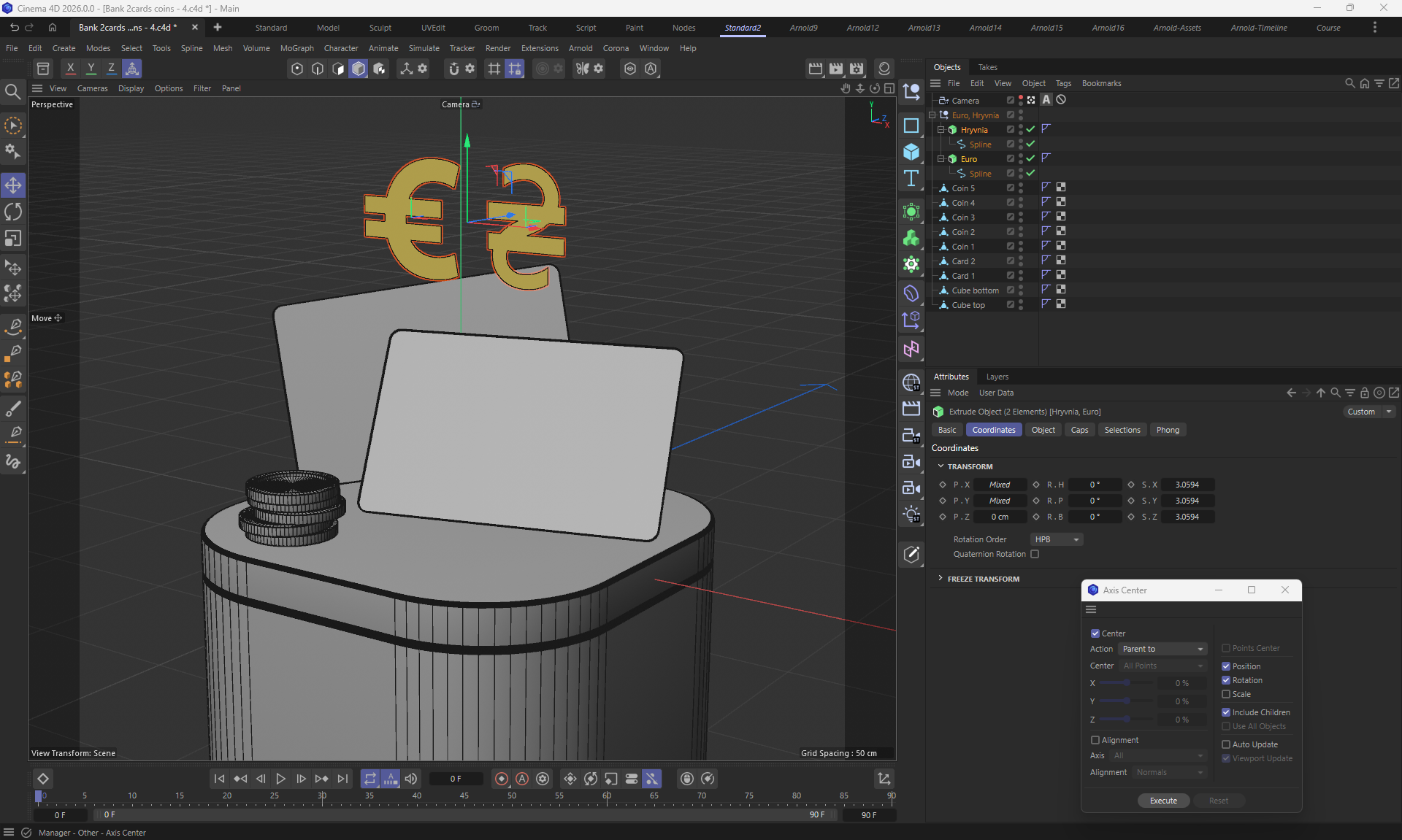Click the Record Active Objects button

(x=501, y=779)
